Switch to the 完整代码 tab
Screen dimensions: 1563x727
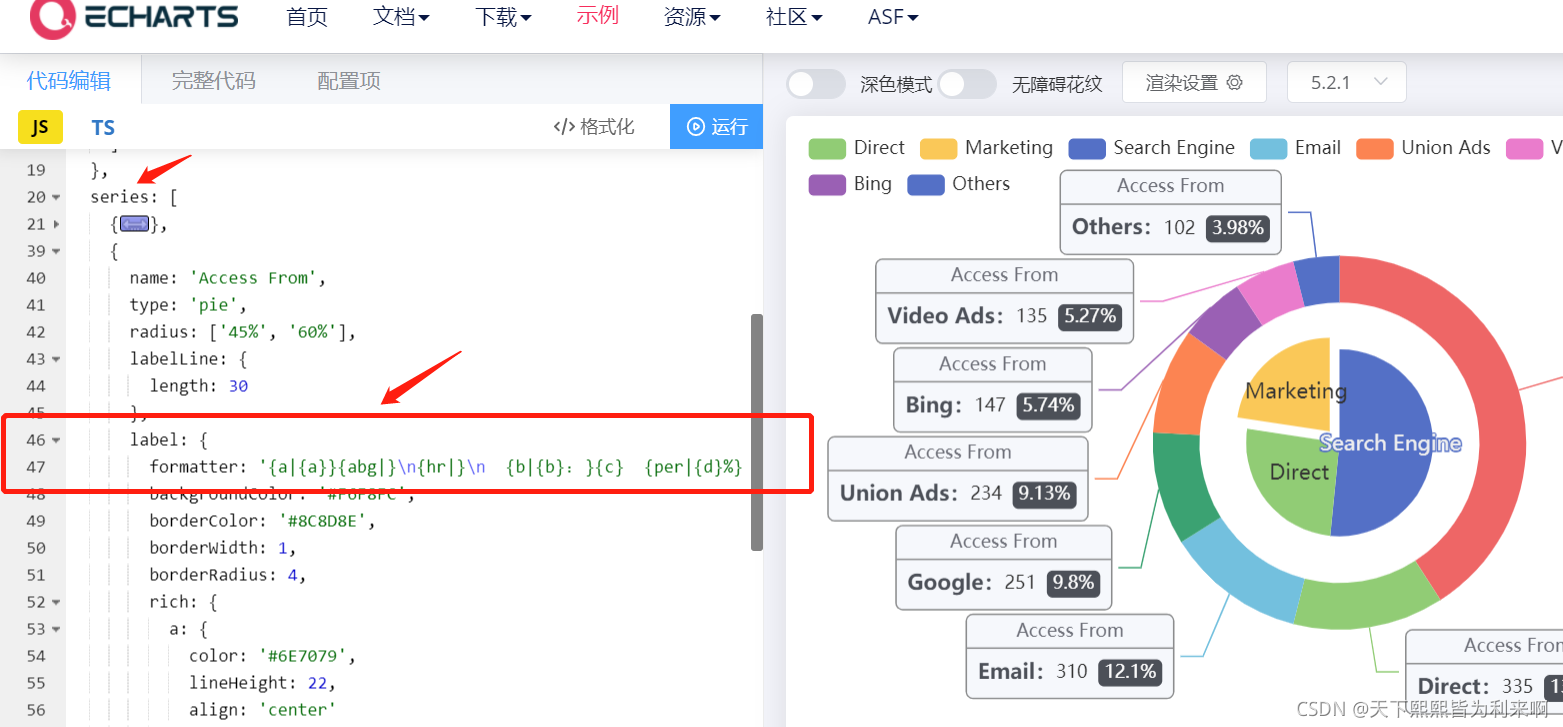213,80
